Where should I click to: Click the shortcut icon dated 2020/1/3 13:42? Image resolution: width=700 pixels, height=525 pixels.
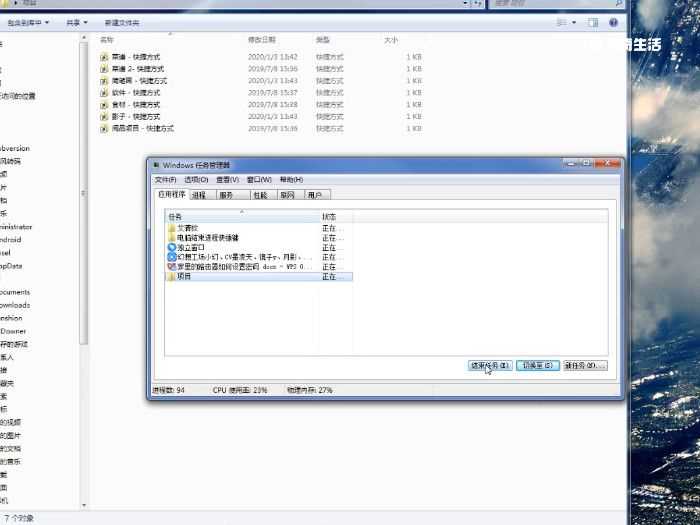click(104, 57)
